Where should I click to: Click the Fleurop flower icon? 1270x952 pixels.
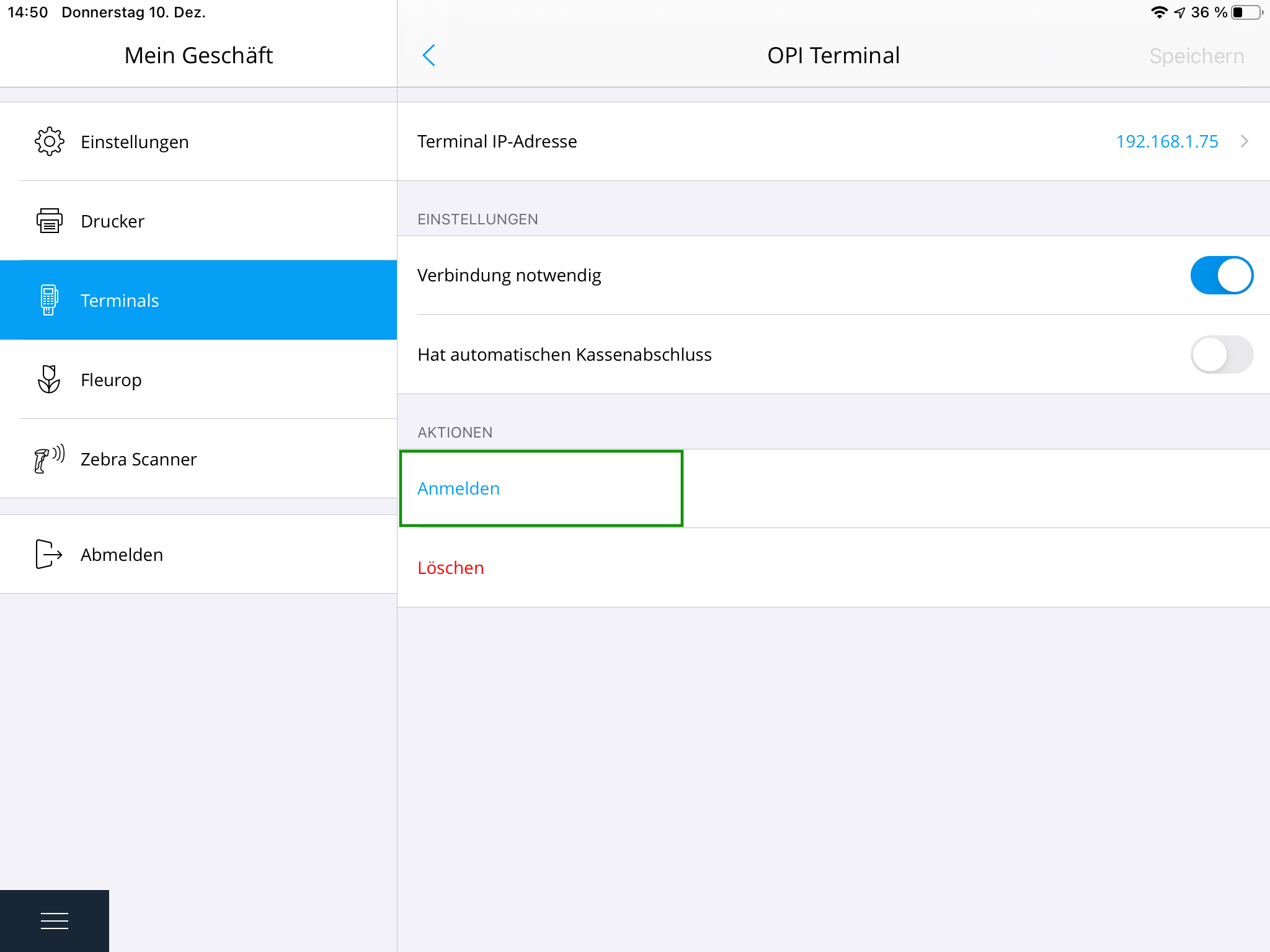tap(49, 379)
